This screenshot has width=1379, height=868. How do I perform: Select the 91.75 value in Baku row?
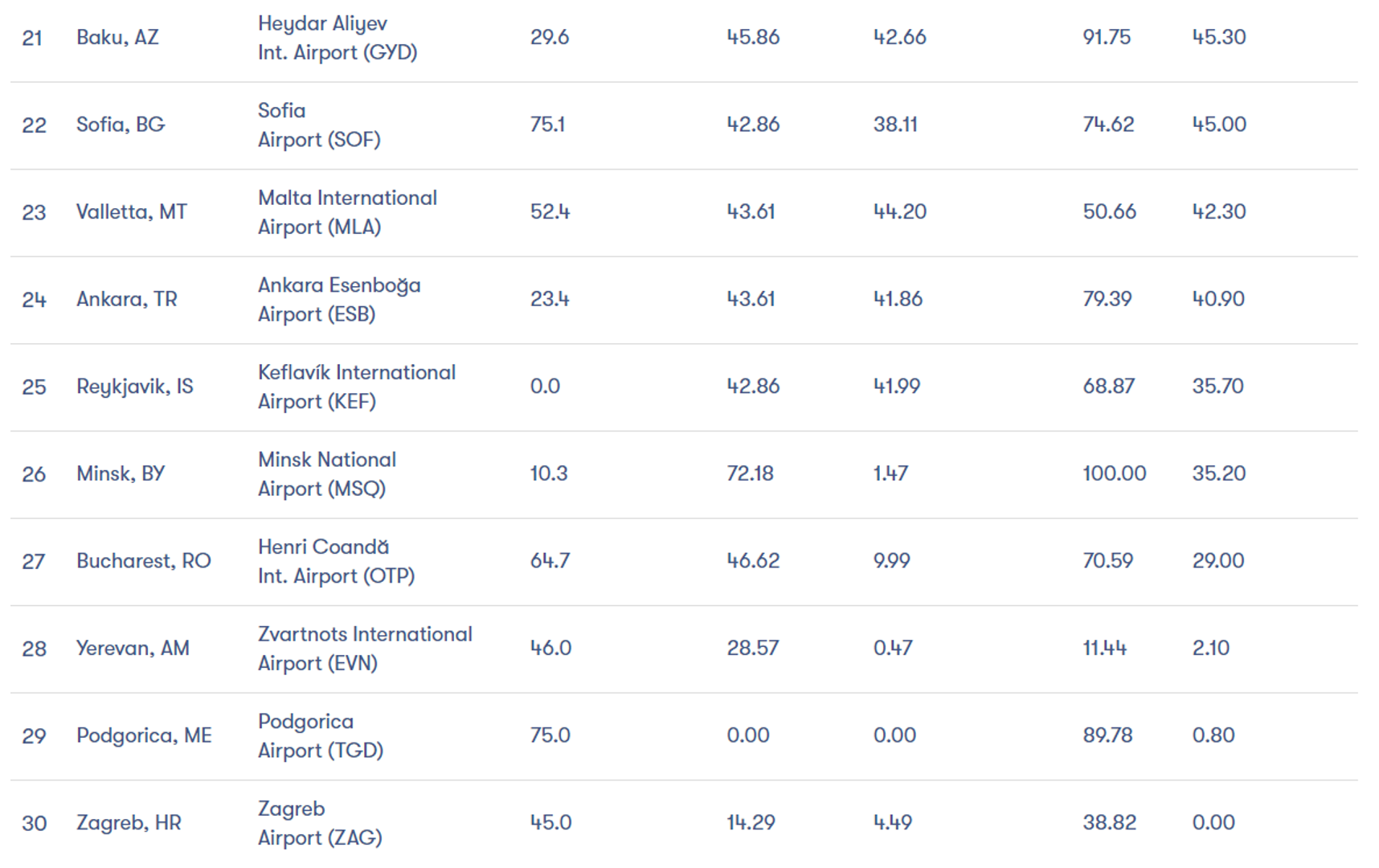1107,37
